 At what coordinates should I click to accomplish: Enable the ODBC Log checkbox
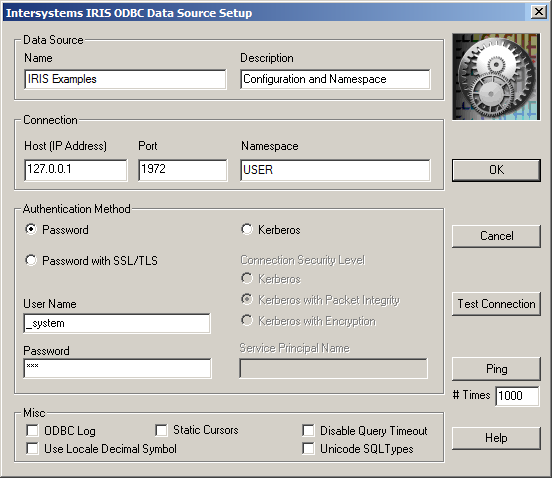pos(32,430)
